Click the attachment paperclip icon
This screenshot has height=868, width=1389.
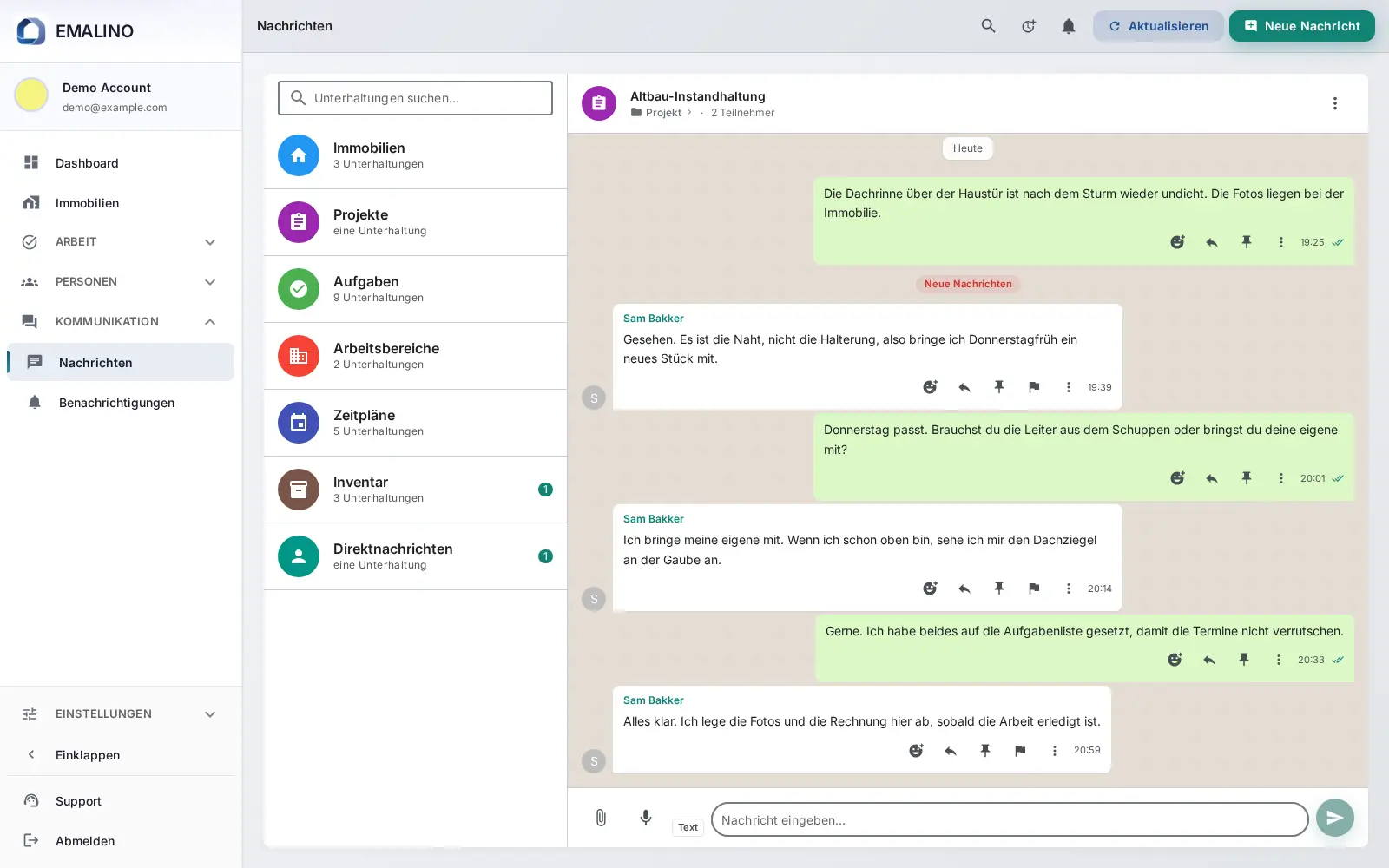601,818
